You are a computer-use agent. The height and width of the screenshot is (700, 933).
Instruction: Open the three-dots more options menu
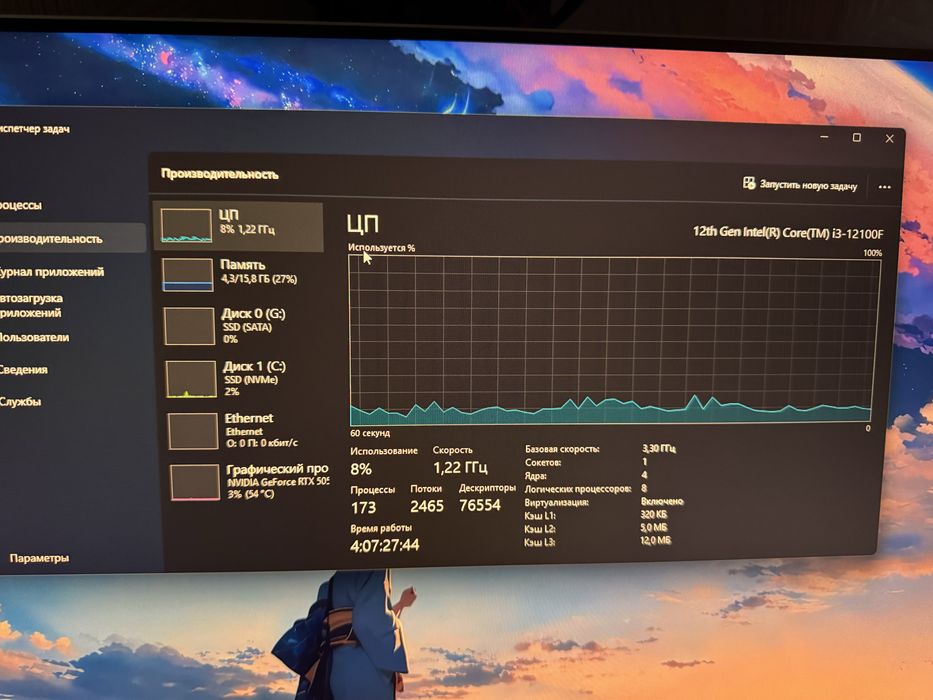pos(885,187)
